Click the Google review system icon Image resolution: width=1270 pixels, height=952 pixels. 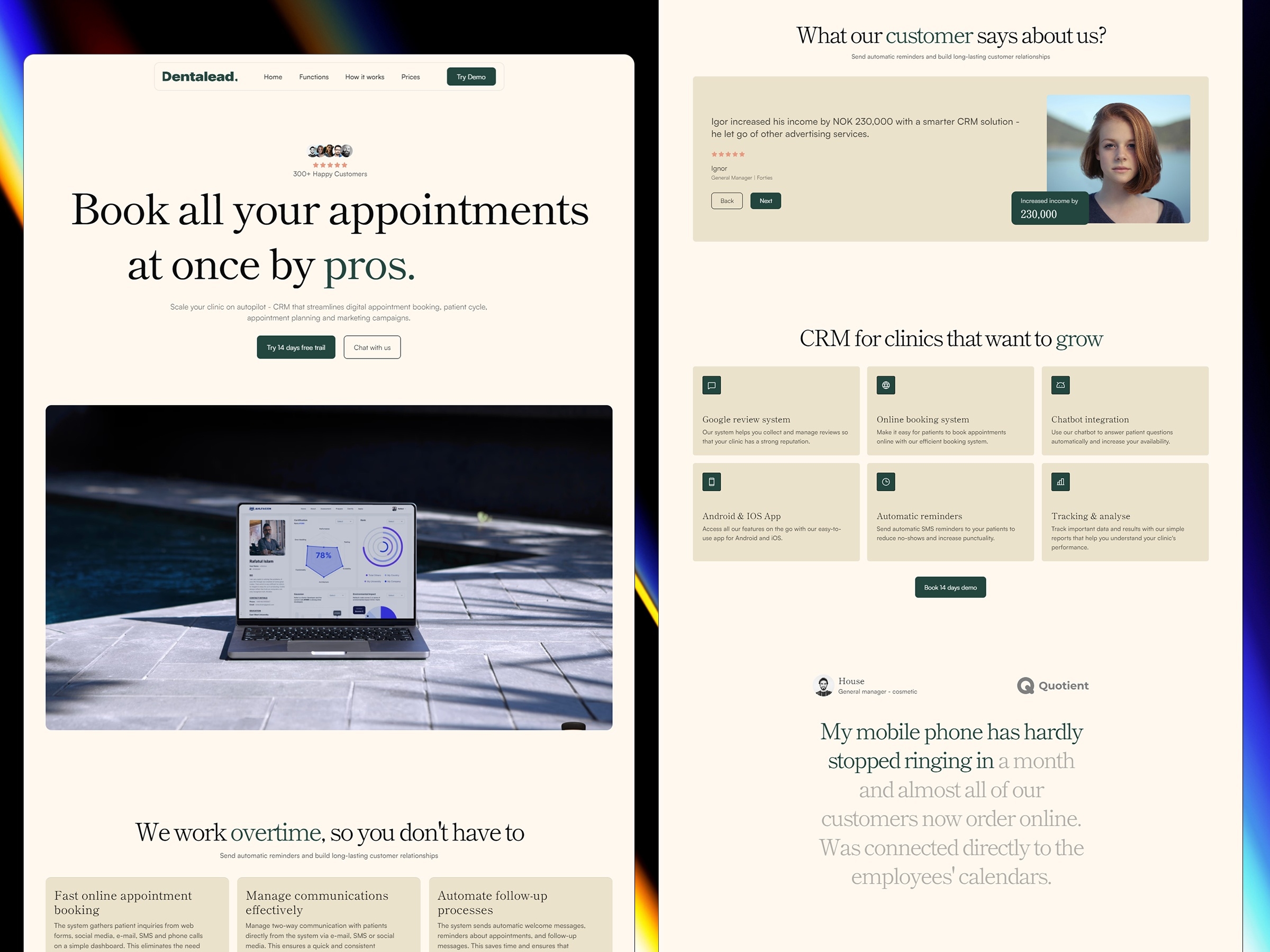click(711, 384)
